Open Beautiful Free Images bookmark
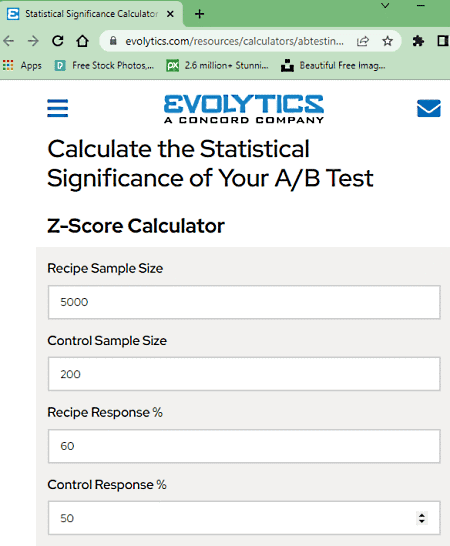 (333, 65)
